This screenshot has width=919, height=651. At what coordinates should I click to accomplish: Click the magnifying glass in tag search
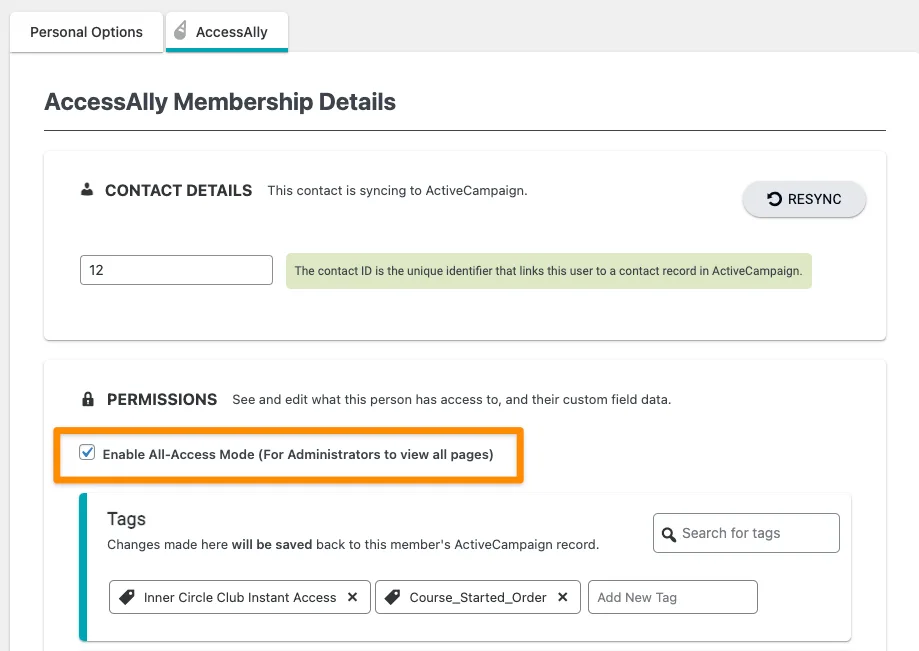pyautogui.click(x=668, y=533)
